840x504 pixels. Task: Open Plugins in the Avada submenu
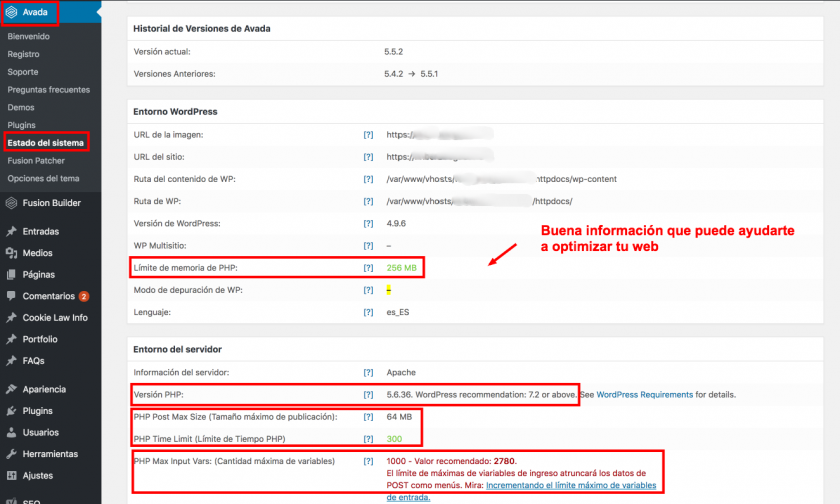21,125
